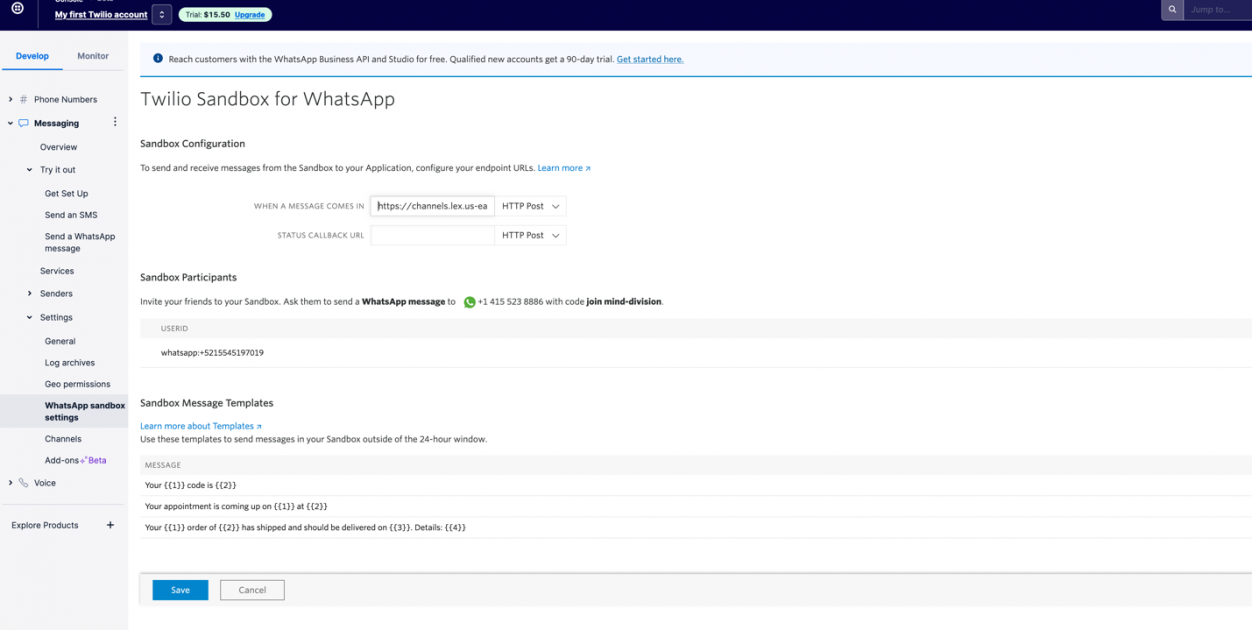Click the Voice phone icon
The width and height of the screenshot is (1252, 630).
click(24, 483)
